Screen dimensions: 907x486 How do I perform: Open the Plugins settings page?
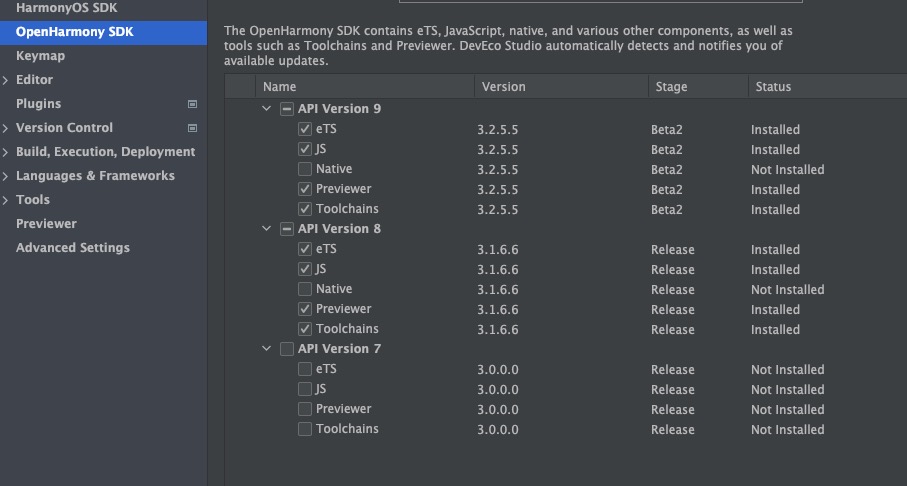point(38,104)
